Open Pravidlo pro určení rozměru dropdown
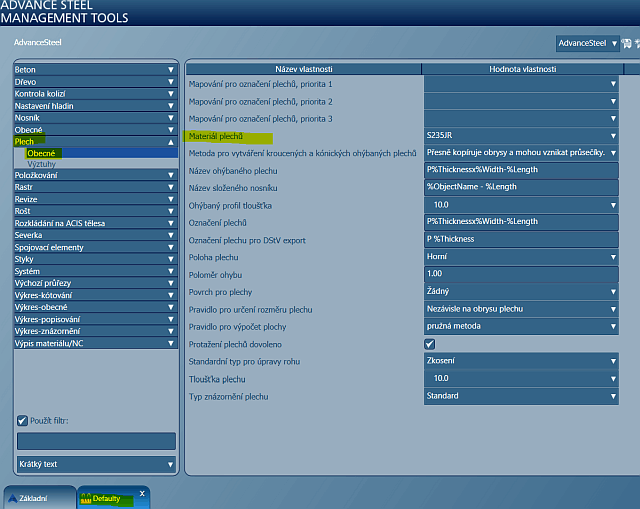The image size is (640, 509). 521,309
